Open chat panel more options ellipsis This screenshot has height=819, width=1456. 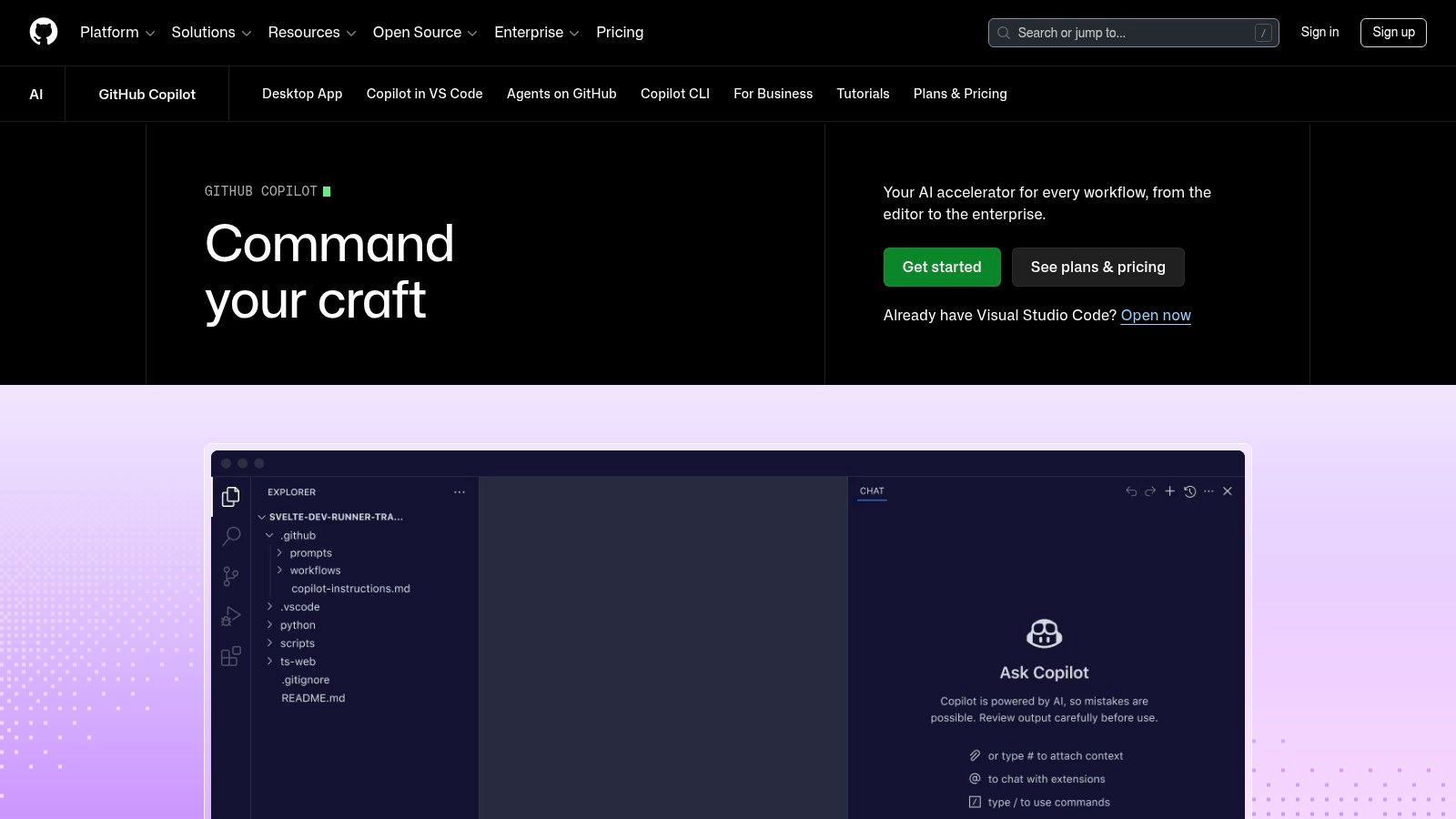click(1208, 491)
